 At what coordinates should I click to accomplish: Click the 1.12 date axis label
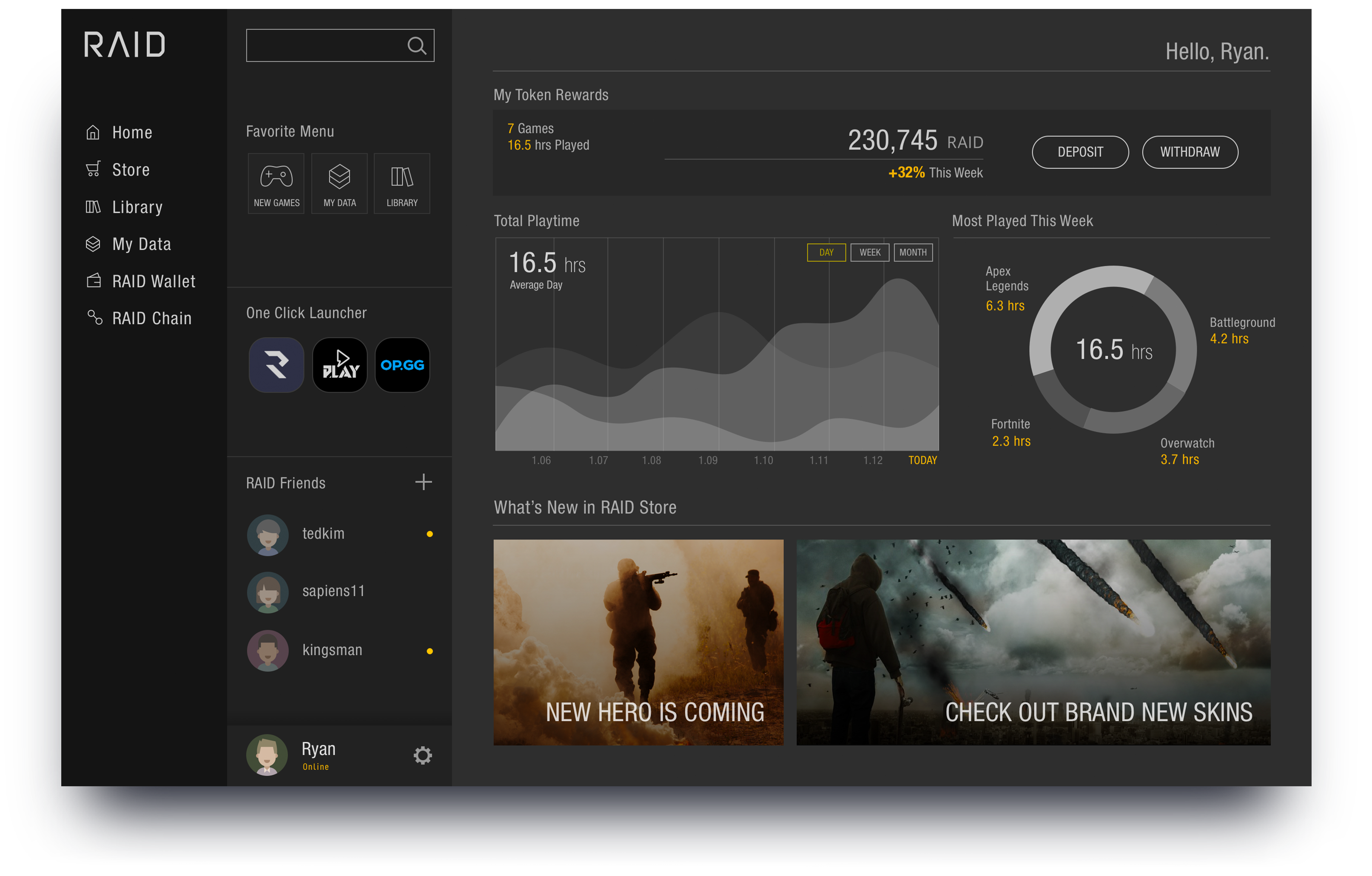tap(872, 460)
